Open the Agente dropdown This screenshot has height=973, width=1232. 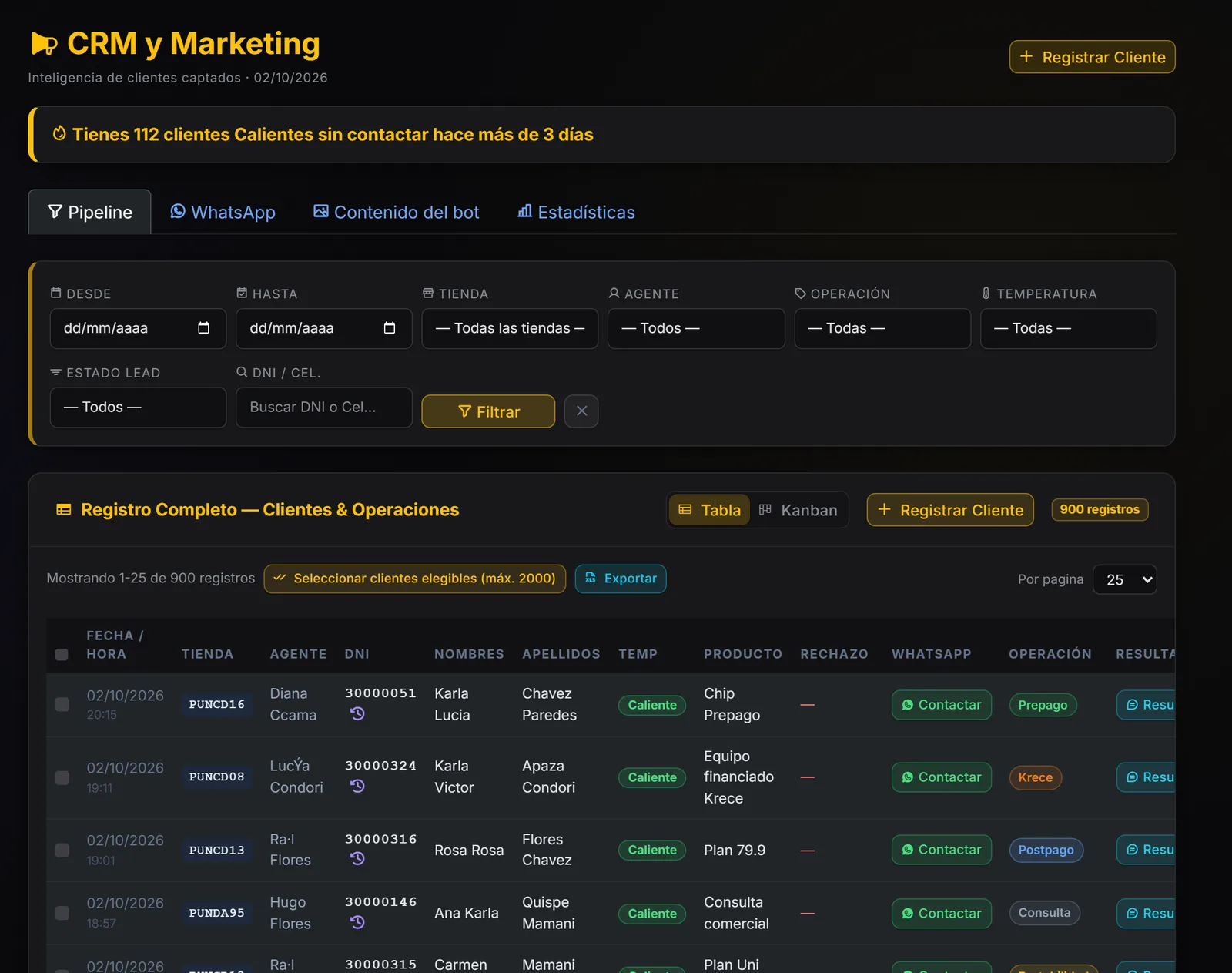tap(696, 329)
